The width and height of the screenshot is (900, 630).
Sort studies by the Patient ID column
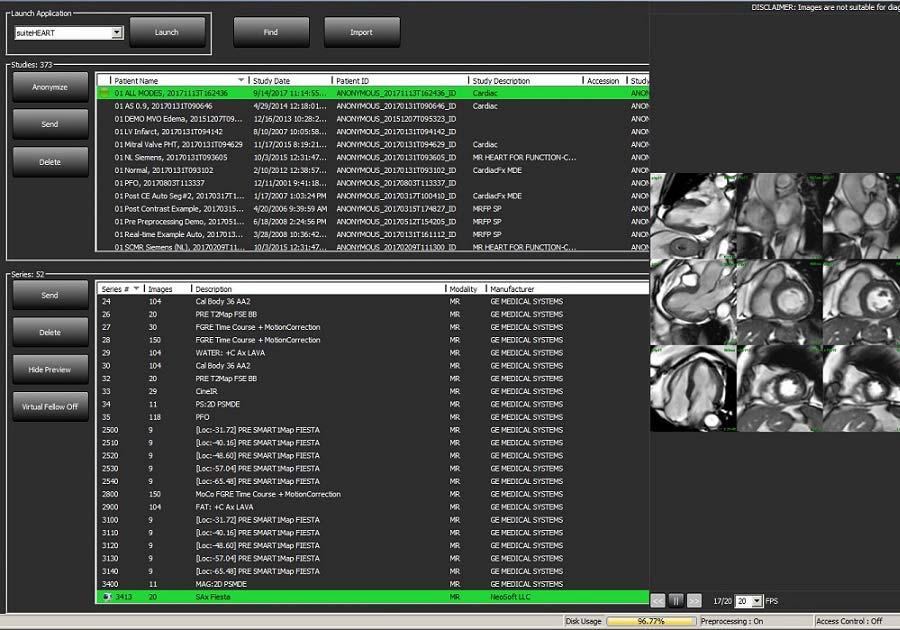point(400,81)
